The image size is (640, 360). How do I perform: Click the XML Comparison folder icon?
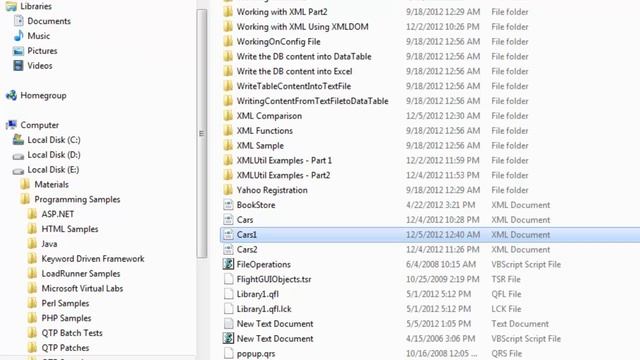228,116
